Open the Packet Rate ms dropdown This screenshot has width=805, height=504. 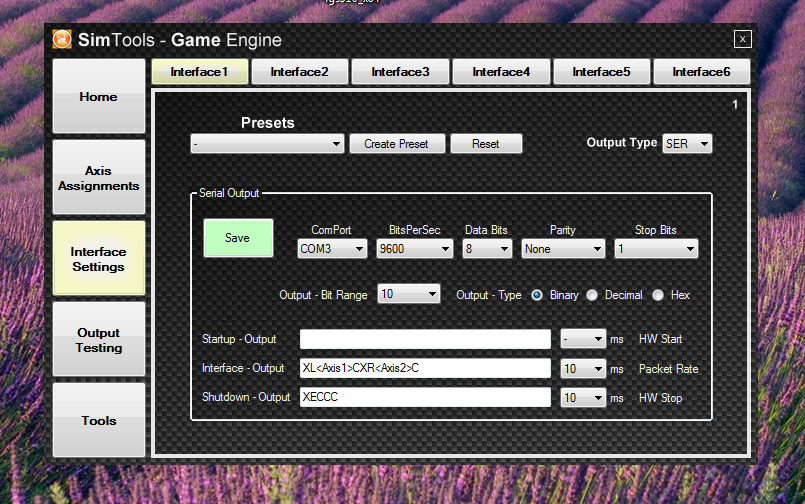click(583, 369)
